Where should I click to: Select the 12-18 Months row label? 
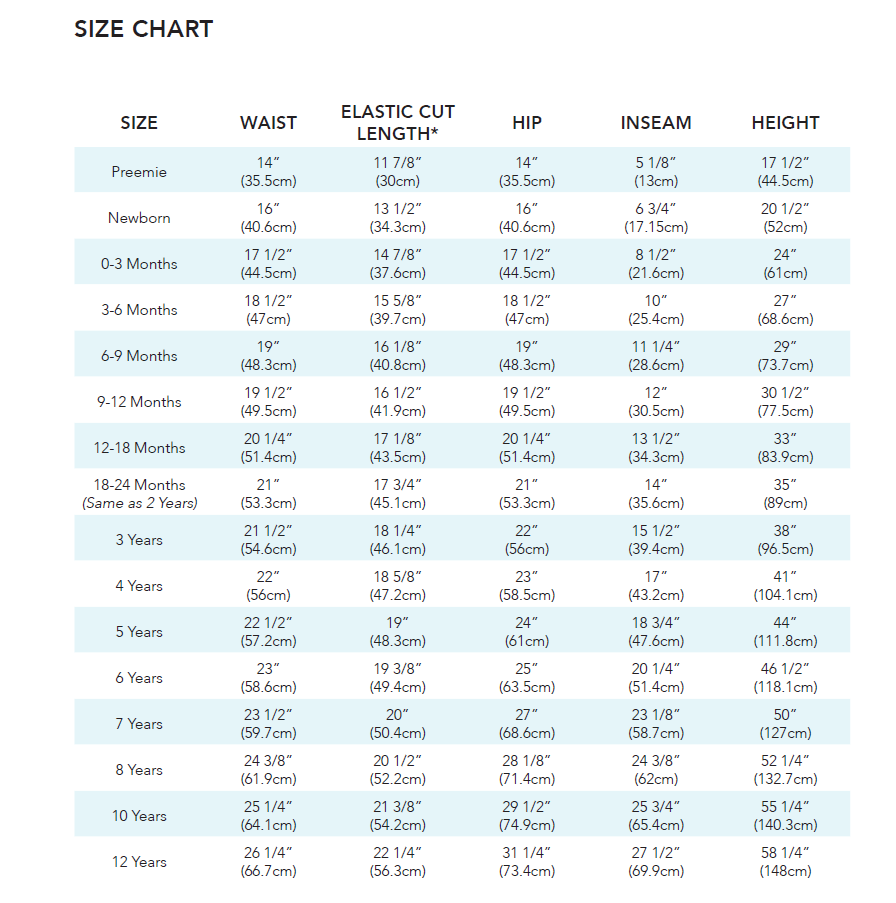139,448
